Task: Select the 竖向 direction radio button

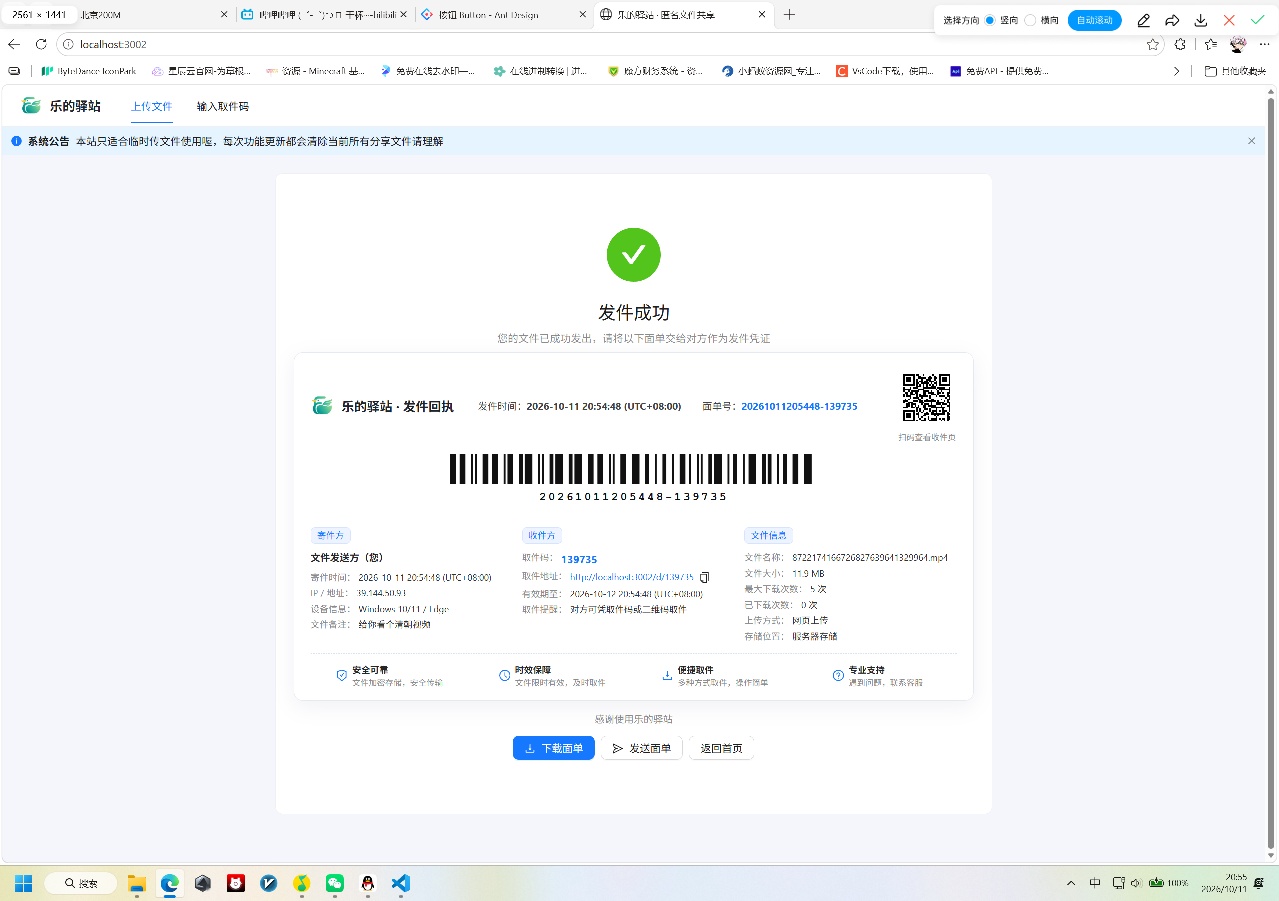Action: point(990,20)
